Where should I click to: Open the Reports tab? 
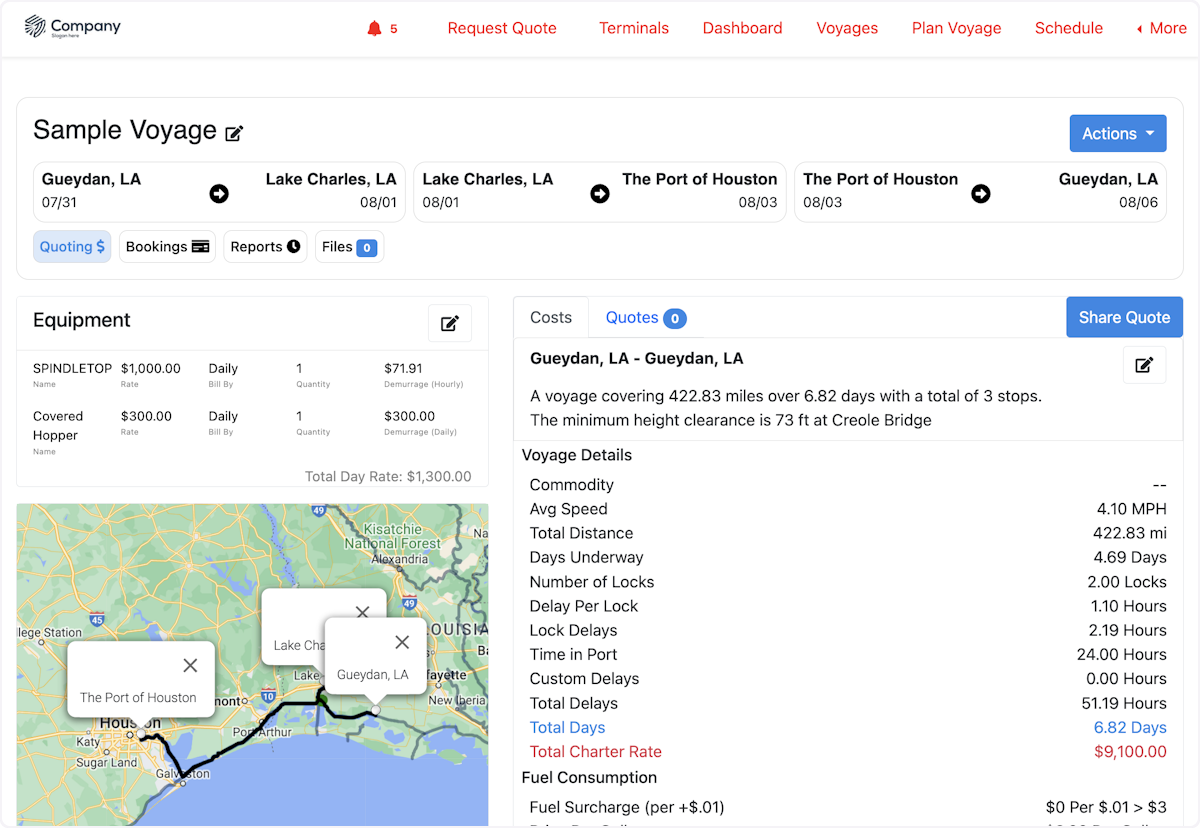(x=265, y=247)
